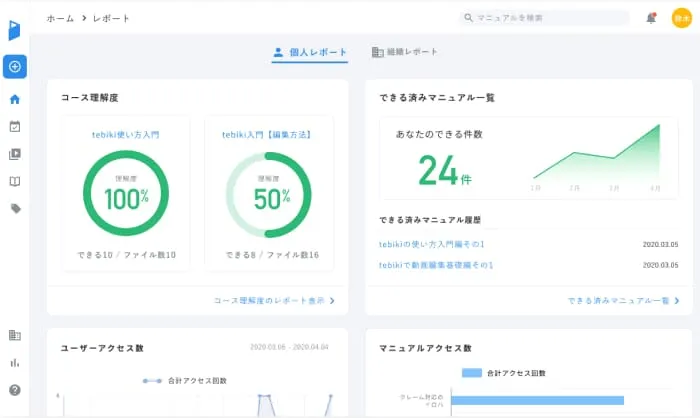Click the 100% understanding ring
Viewport: 700px width, 418px height.
pos(126,193)
